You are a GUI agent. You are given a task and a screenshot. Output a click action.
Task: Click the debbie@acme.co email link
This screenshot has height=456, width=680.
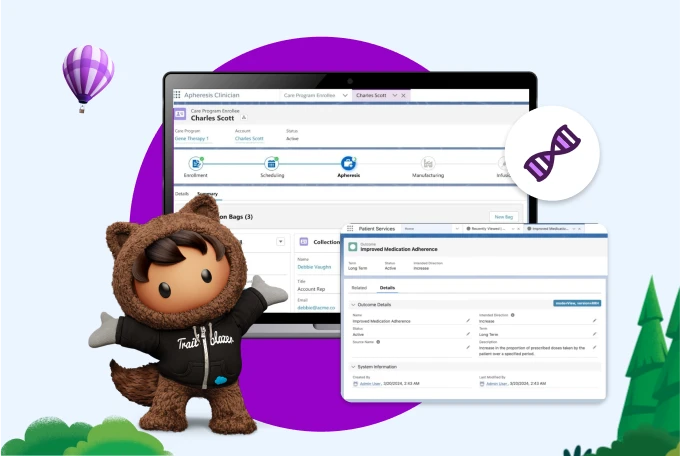316,308
